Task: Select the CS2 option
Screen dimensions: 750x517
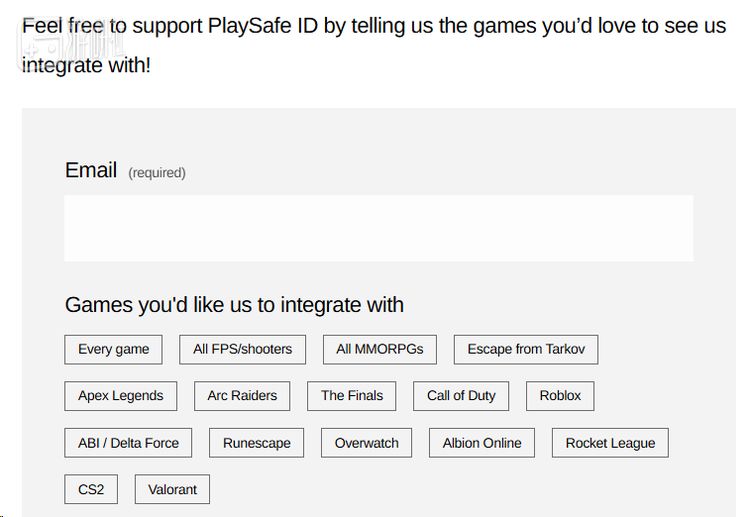Action: pyautogui.click(x=91, y=490)
